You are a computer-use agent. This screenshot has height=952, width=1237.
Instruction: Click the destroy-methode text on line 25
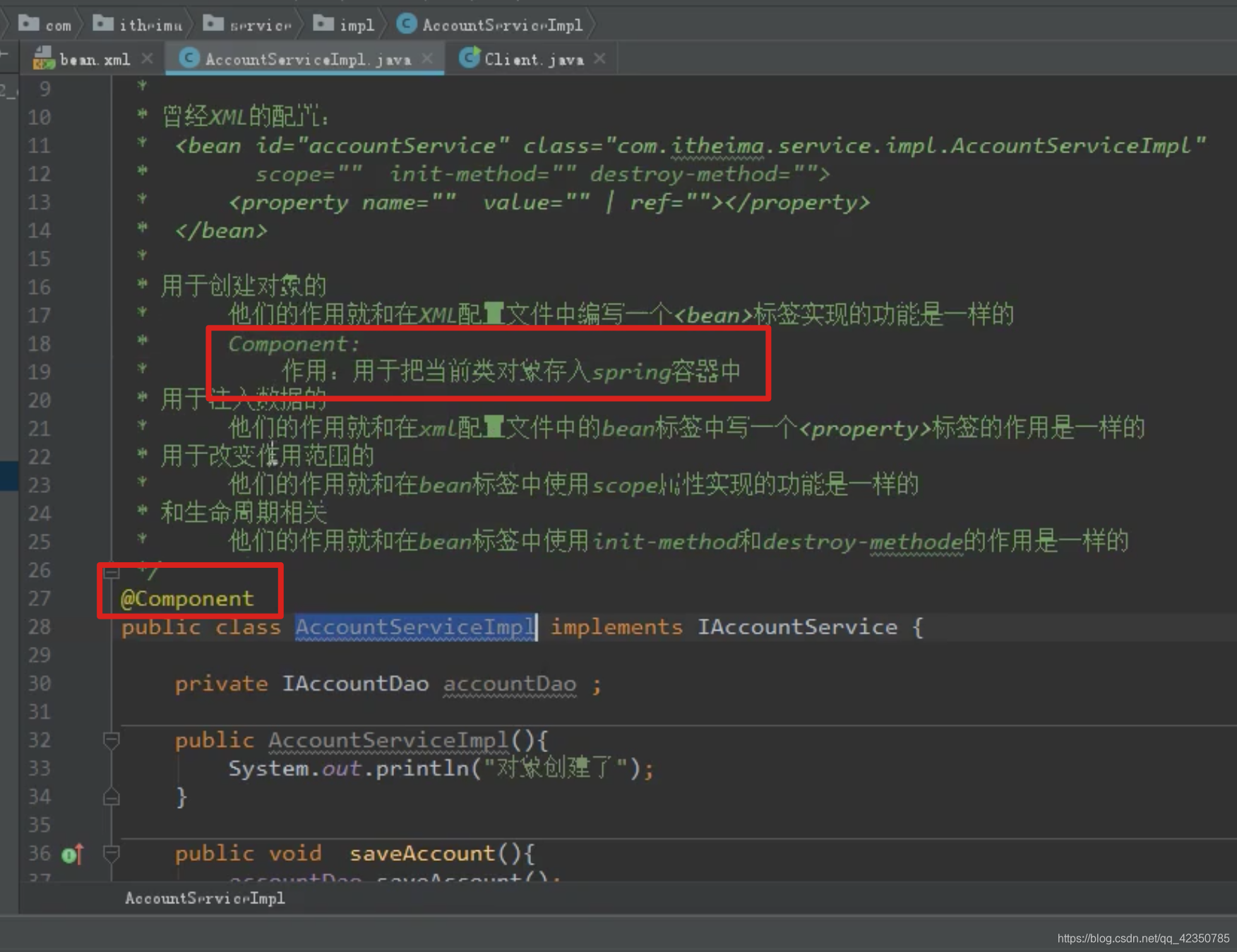tap(862, 542)
